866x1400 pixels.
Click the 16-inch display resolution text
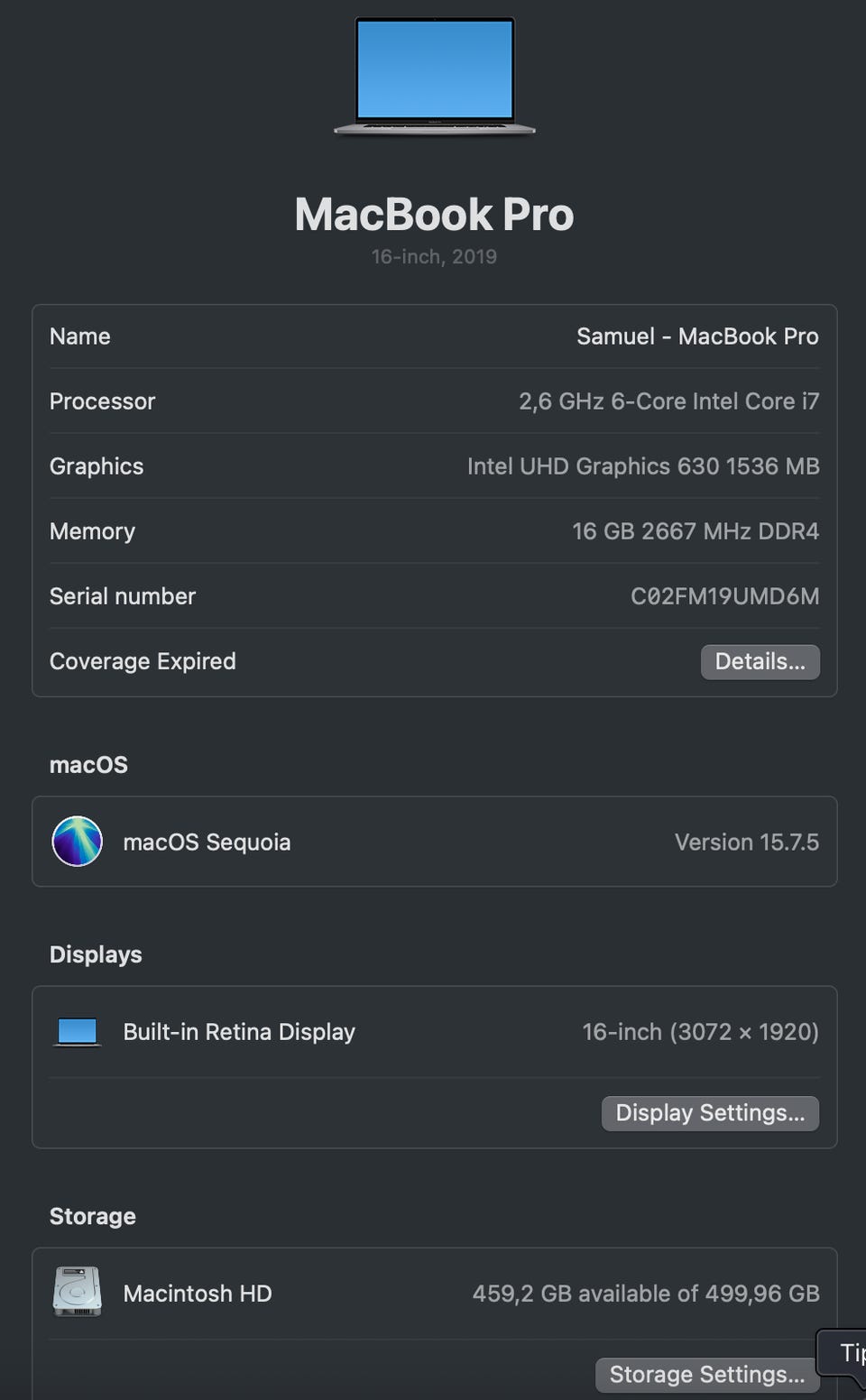click(x=700, y=1031)
